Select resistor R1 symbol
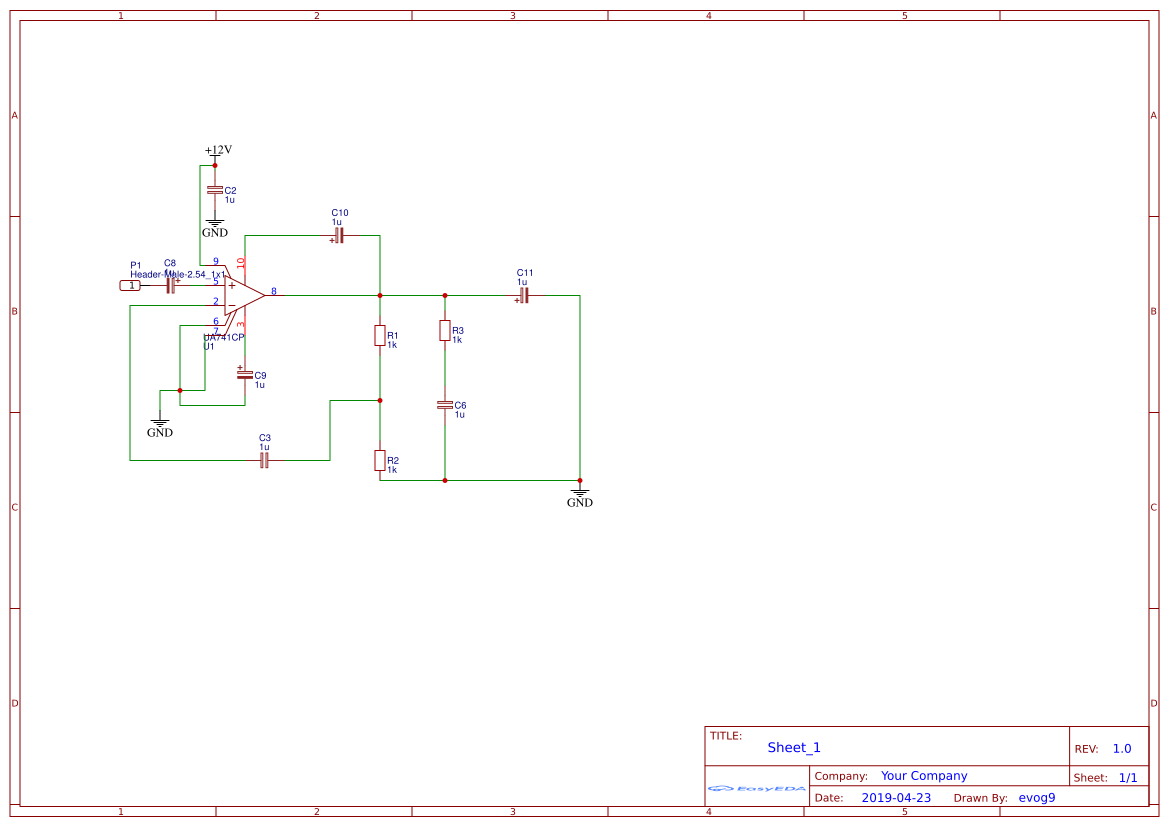This screenshot has width=1169, height=827. point(379,336)
